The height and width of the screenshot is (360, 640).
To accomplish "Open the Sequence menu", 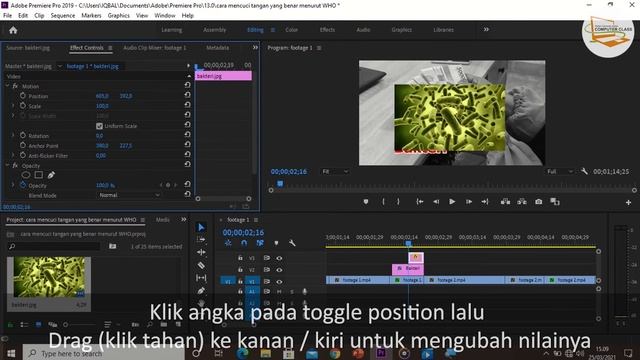I will 62,16.
